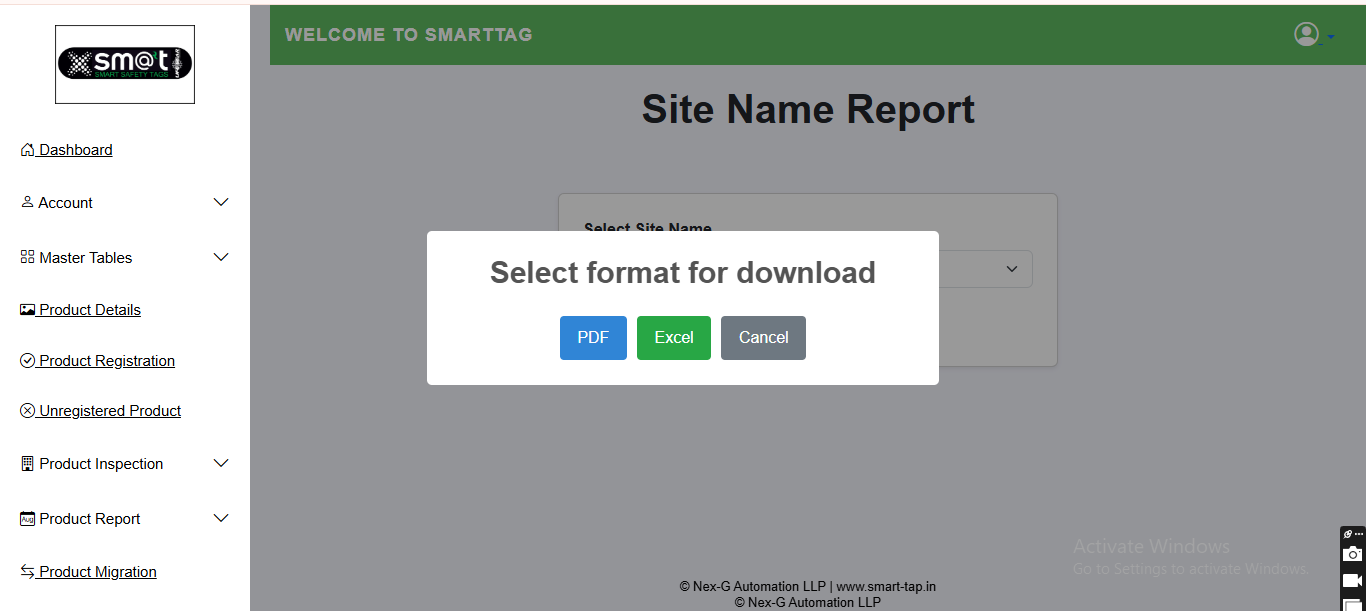The height and width of the screenshot is (611, 1366).
Task: Open the Master Tables sidebar menu
Action: 86,258
